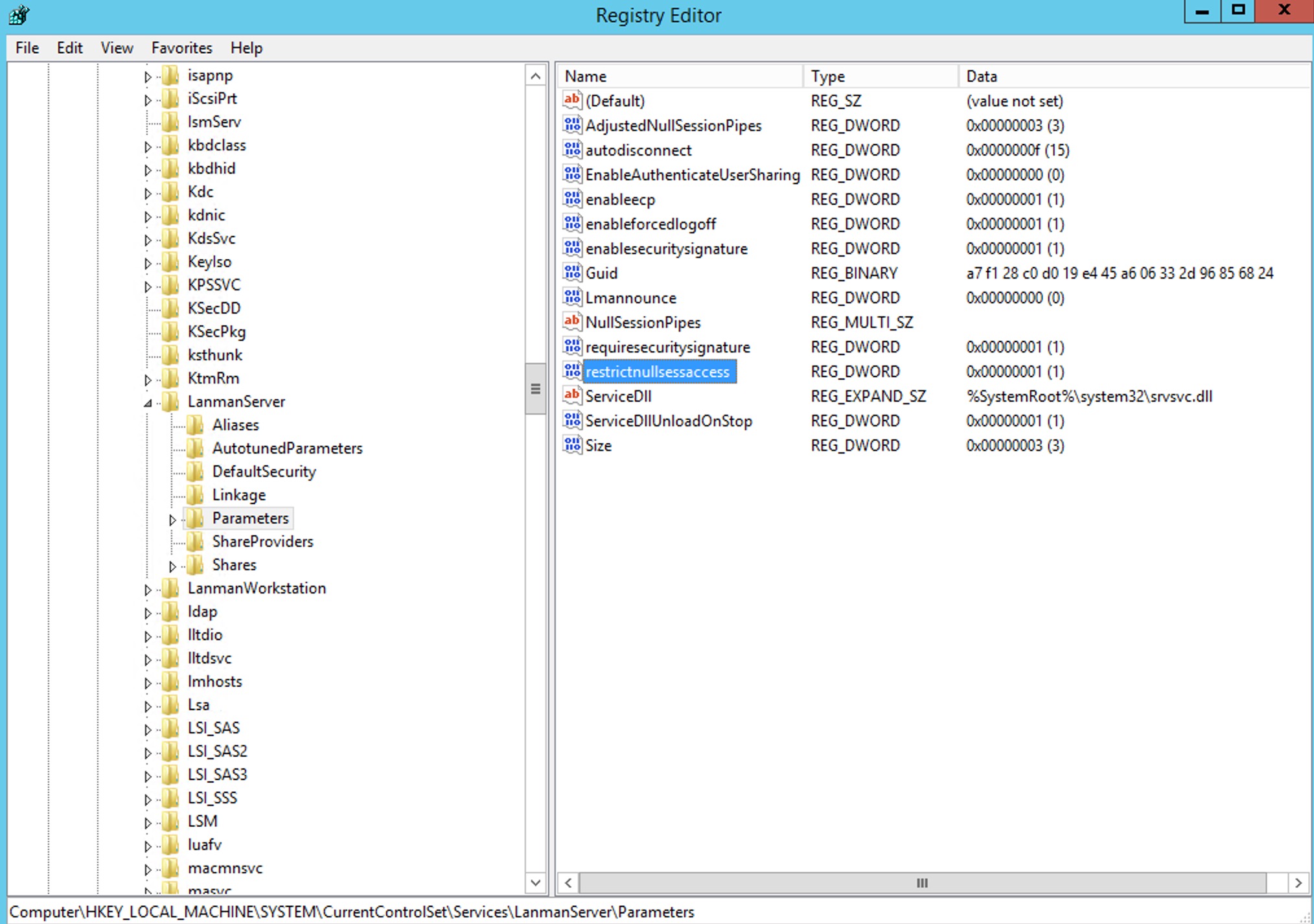Sort values by Data column header
This screenshot has height=924, width=1314.
click(x=1134, y=76)
